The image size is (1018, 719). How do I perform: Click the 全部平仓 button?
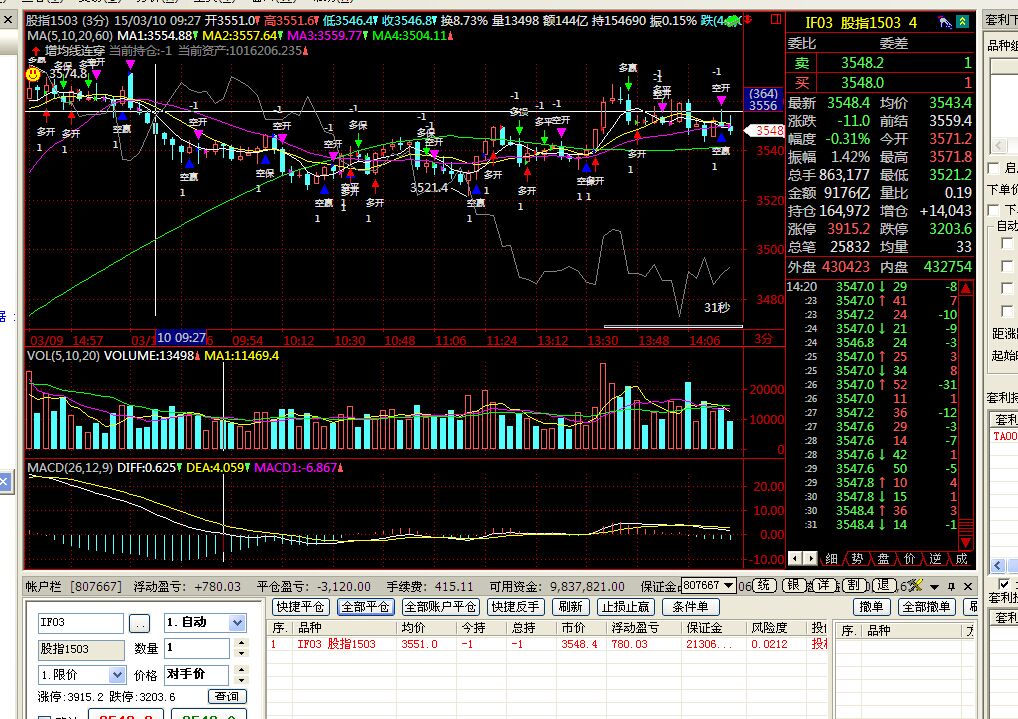364,607
